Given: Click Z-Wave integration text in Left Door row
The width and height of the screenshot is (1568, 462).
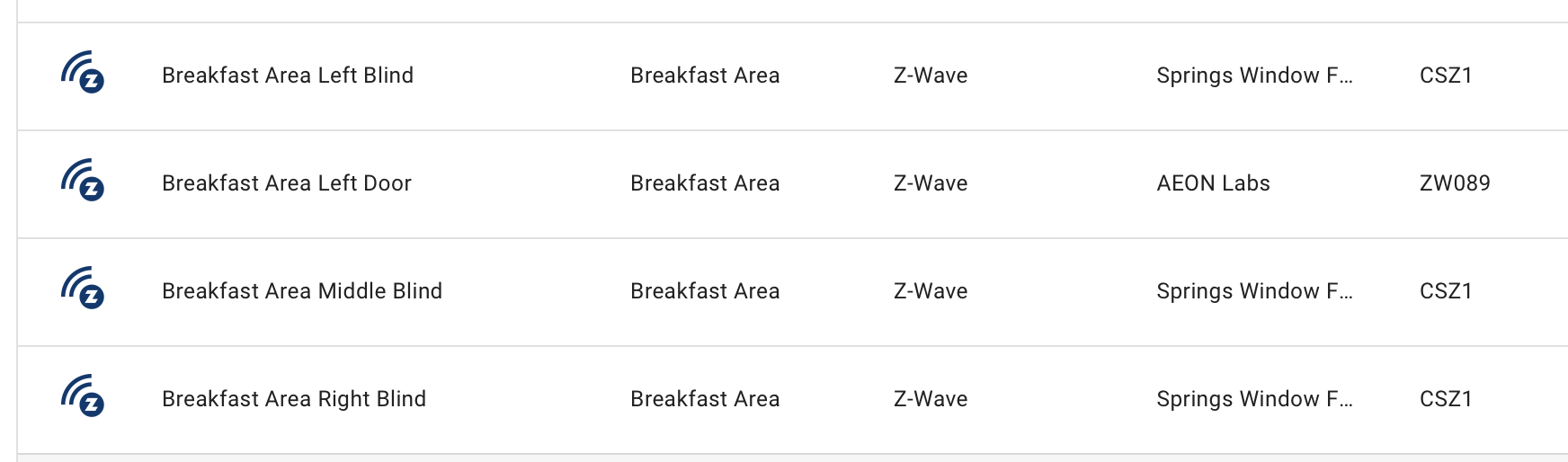Looking at the screenshot, I should [931, 183].
